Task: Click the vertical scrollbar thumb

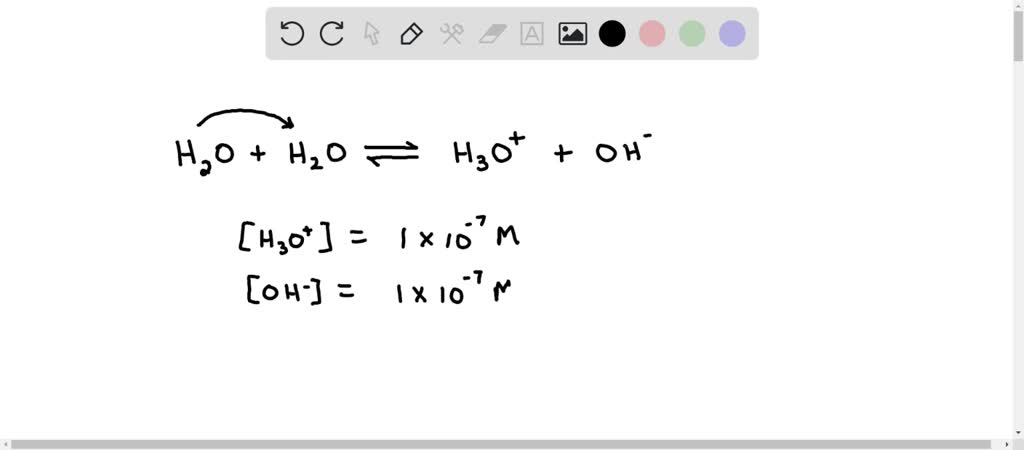Action: click(x=1018, y=36)
